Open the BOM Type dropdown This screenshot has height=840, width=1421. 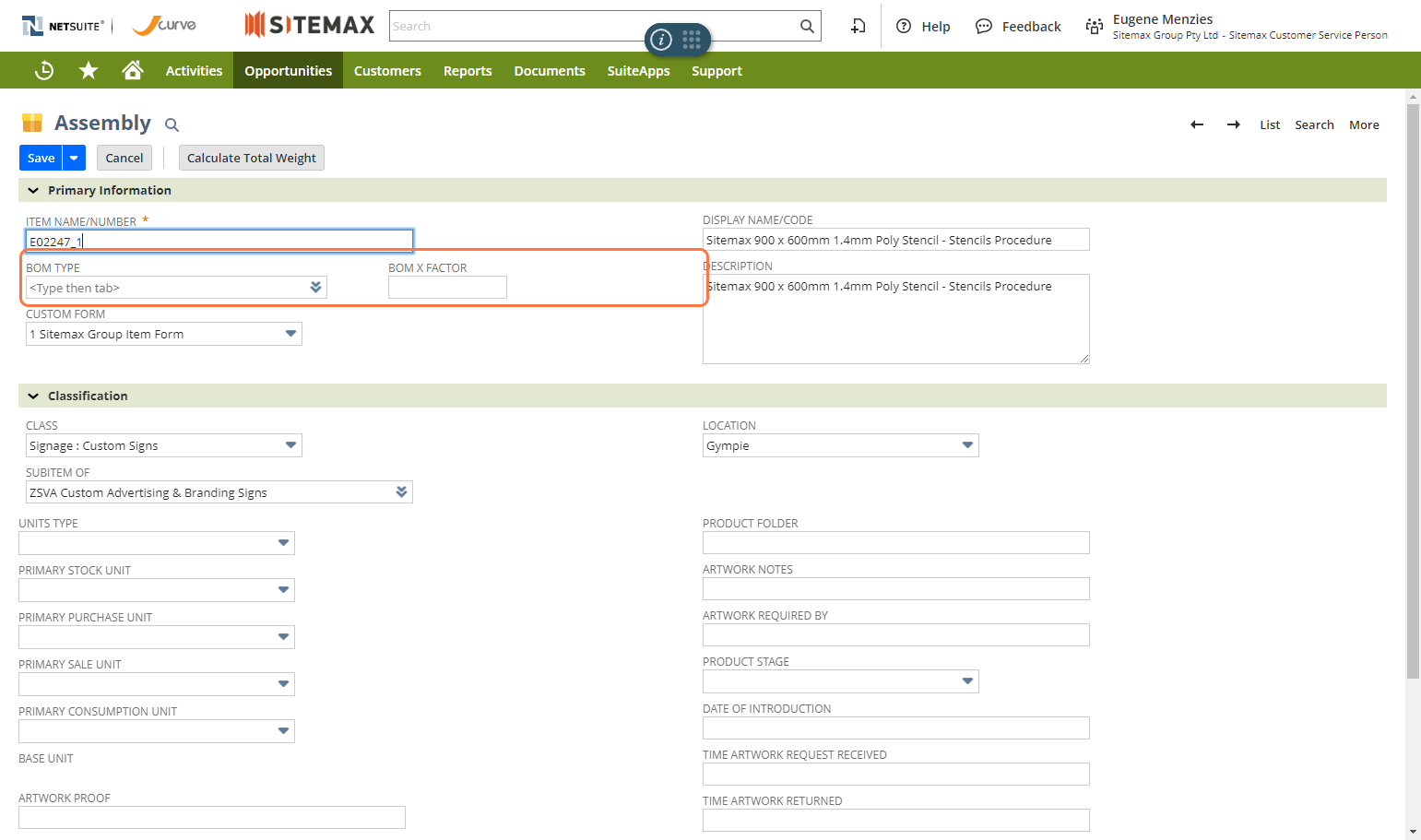point(316,288)
